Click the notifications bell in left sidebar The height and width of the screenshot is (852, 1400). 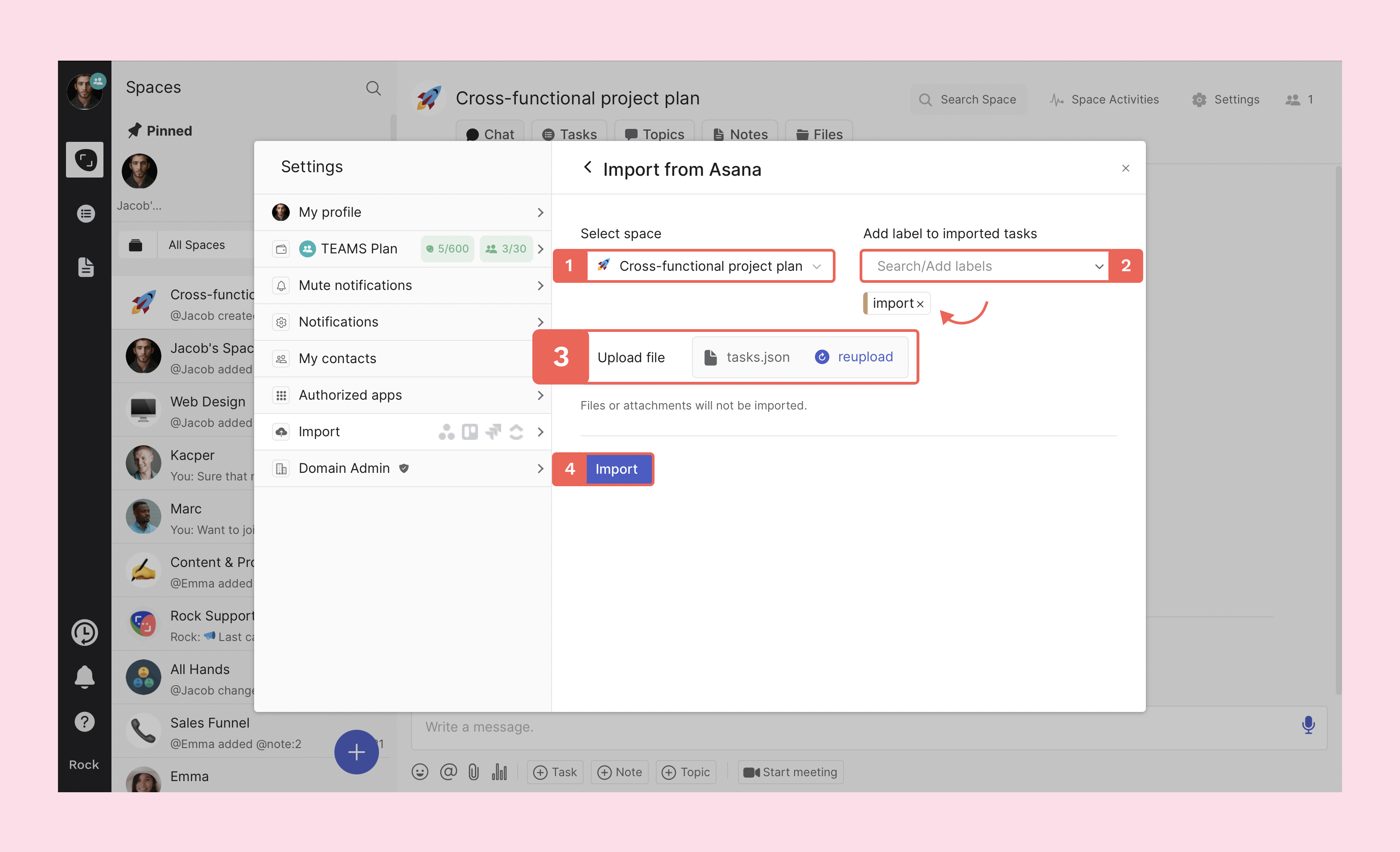(85, 676)
